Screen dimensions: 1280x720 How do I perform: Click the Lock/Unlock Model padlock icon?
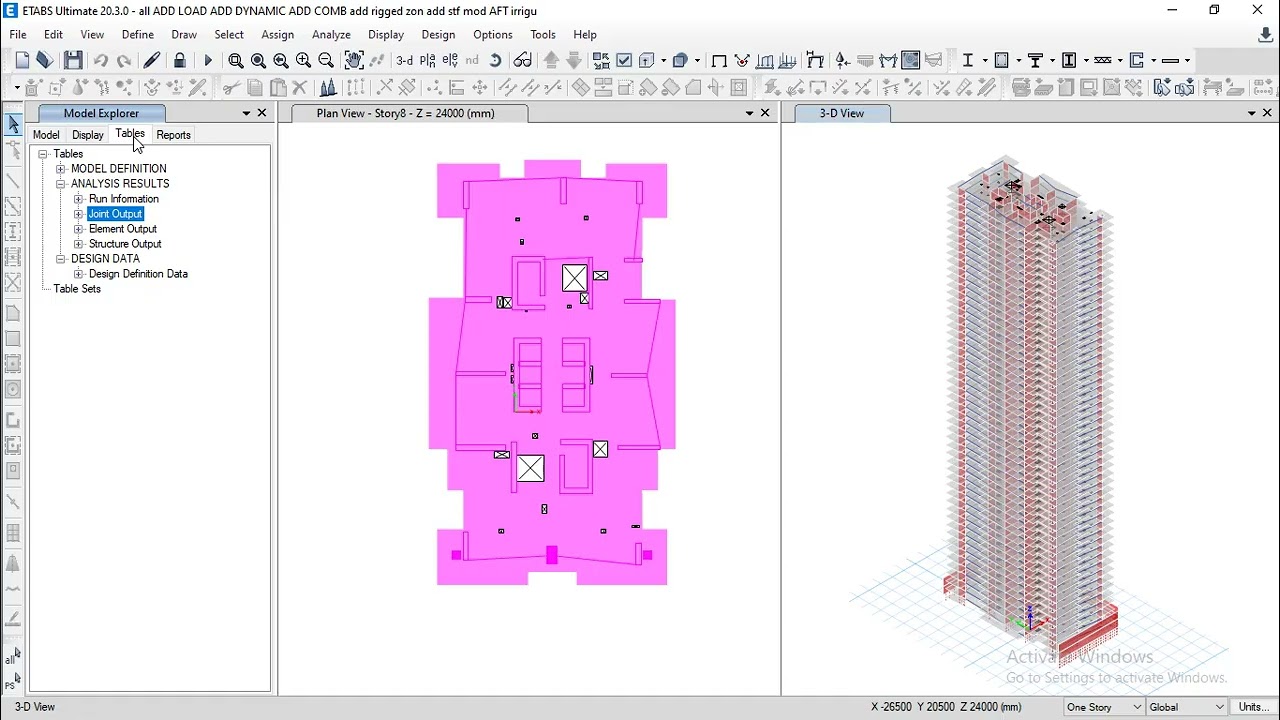(180, 61)
